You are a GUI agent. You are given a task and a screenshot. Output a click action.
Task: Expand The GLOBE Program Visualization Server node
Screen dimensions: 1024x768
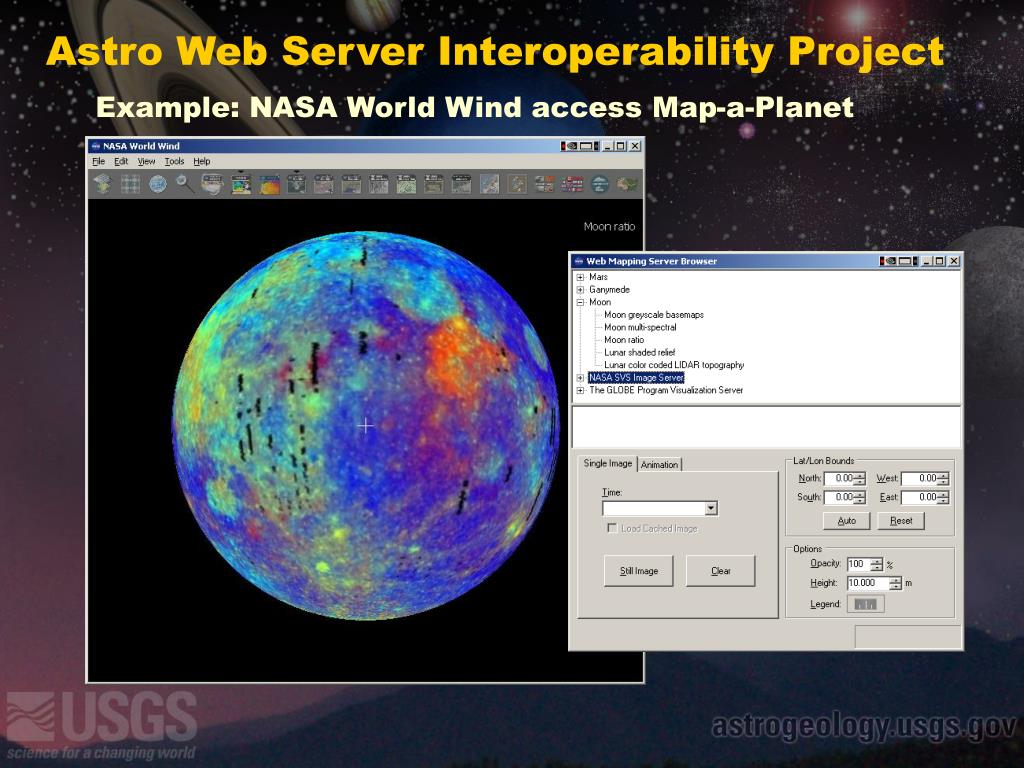tap(580, 390)
